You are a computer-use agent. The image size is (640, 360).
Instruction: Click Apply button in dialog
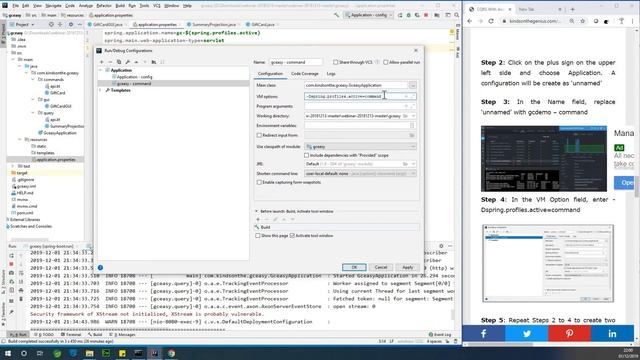click(408, 267)
